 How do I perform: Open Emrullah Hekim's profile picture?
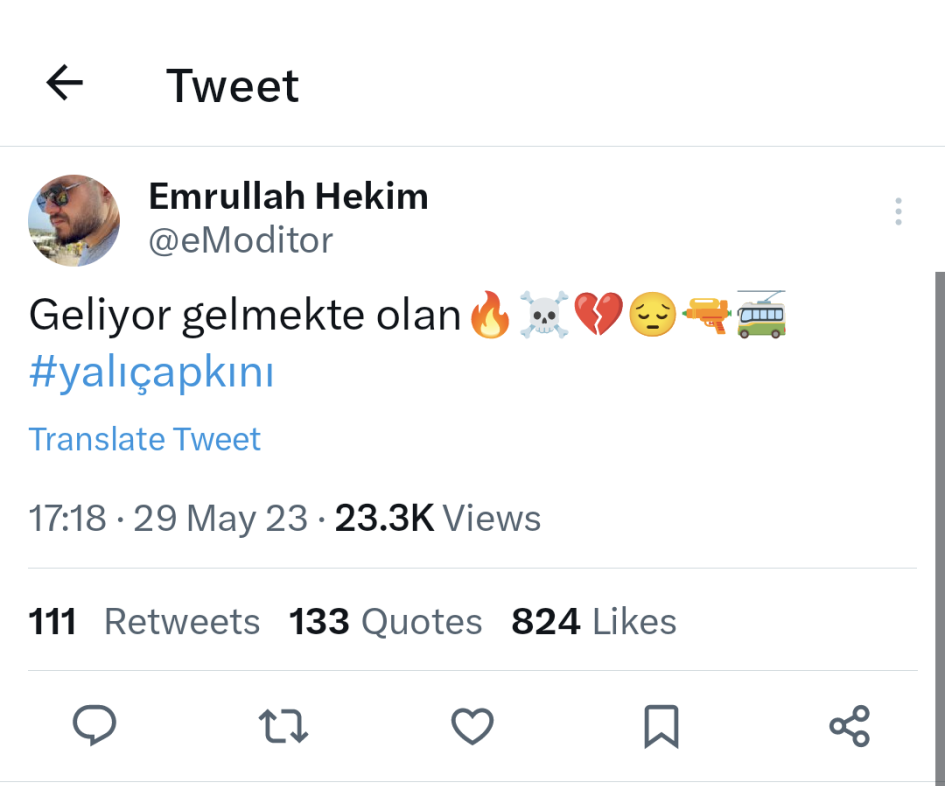click(x=74, y=220)
